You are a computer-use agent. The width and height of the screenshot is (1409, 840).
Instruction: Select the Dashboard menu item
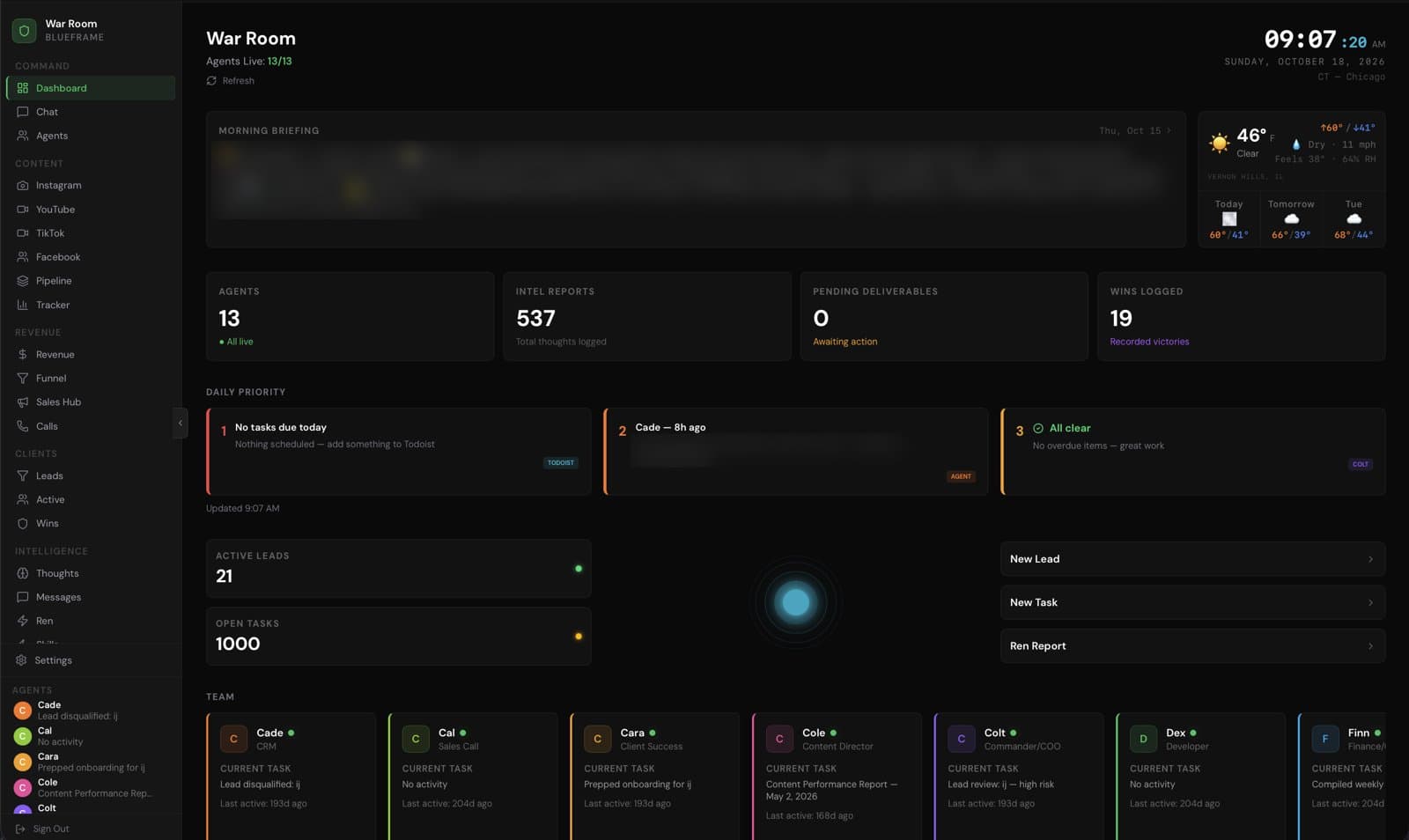(x=91, y=88)
